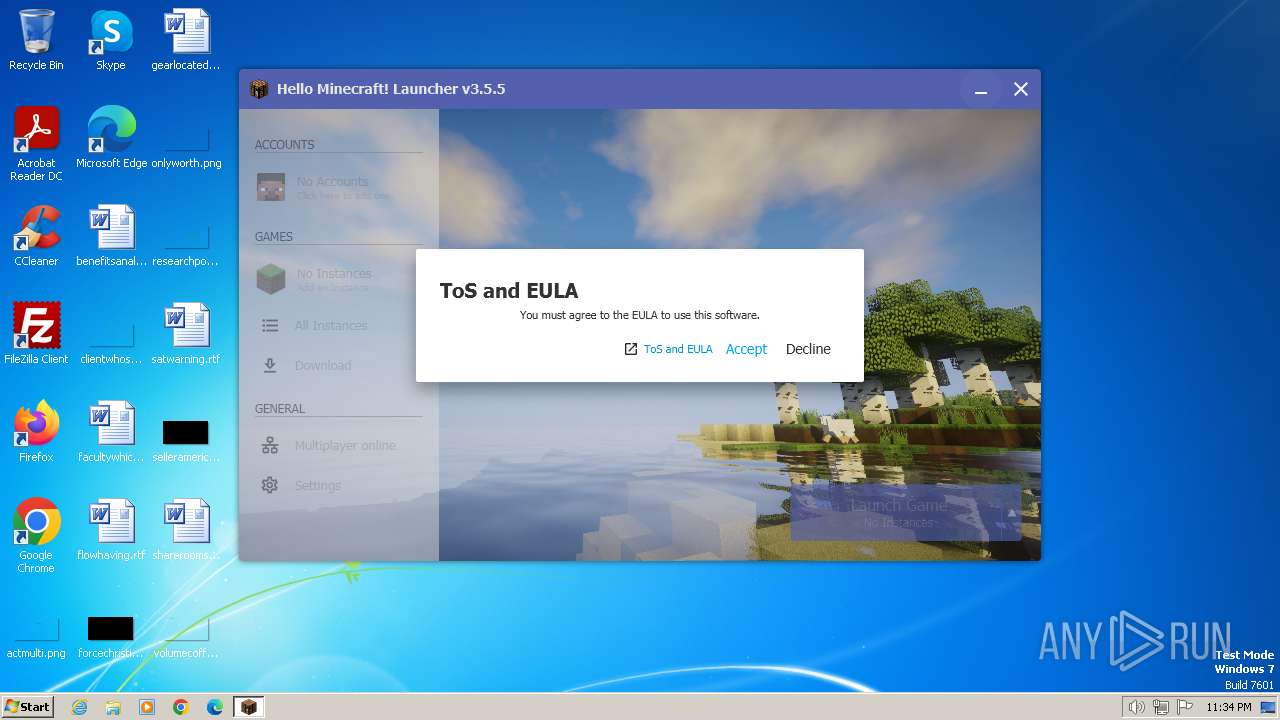Select the FileZilla Client shortcut
Image resolution: width=1280 pixels, height=720 pixels.
click(36, 335)
